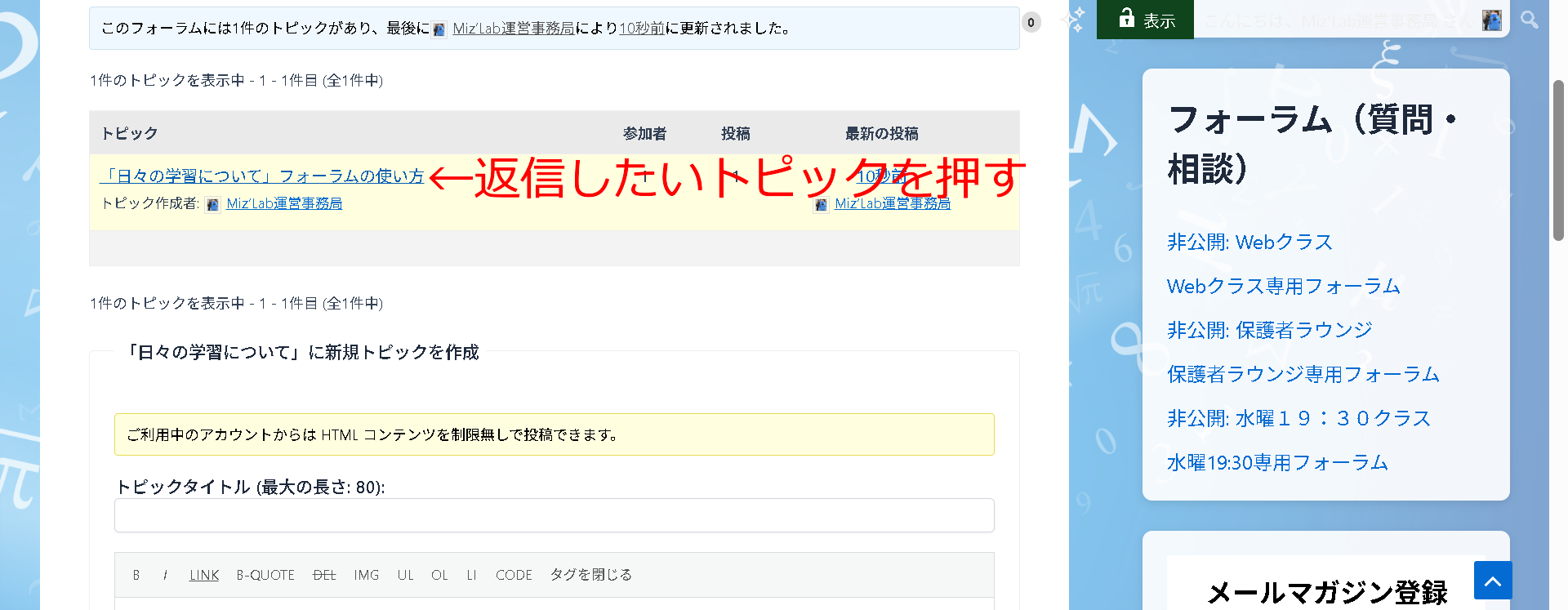Click the LINK editor button
The width and height of the screenshot is (1568, 610).
point(204,575)
